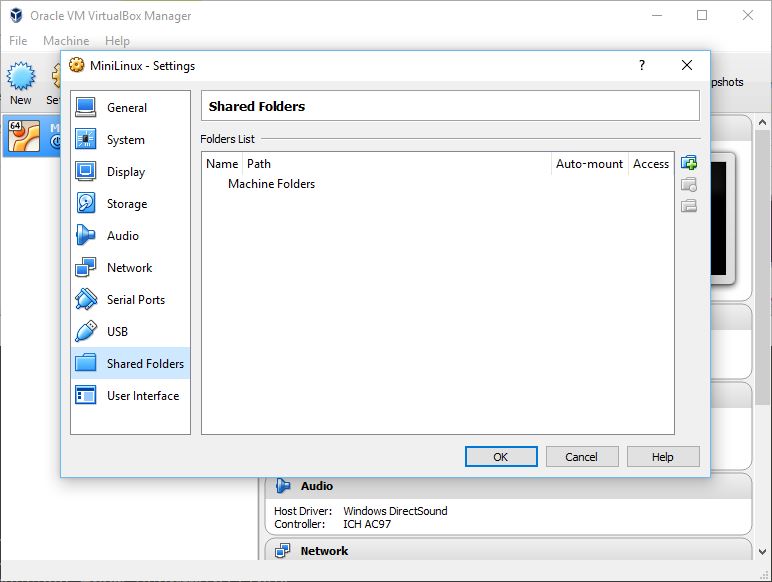Image resolution: width=772 pixels, height=582 pixels.
Task: Close the MiniLinux Settings dialog
Action: [687, 65]
